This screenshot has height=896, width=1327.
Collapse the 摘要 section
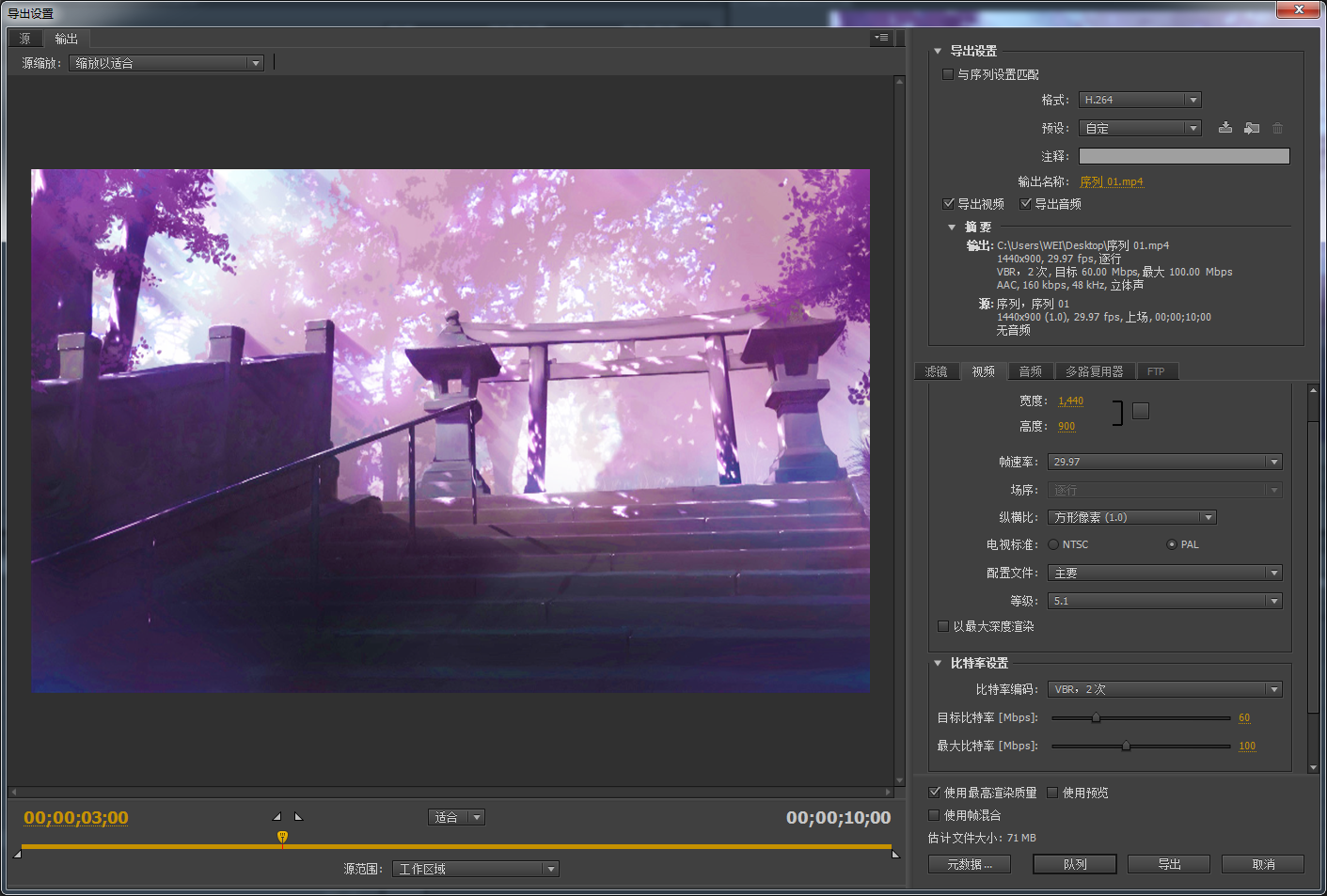pos(952,227)
